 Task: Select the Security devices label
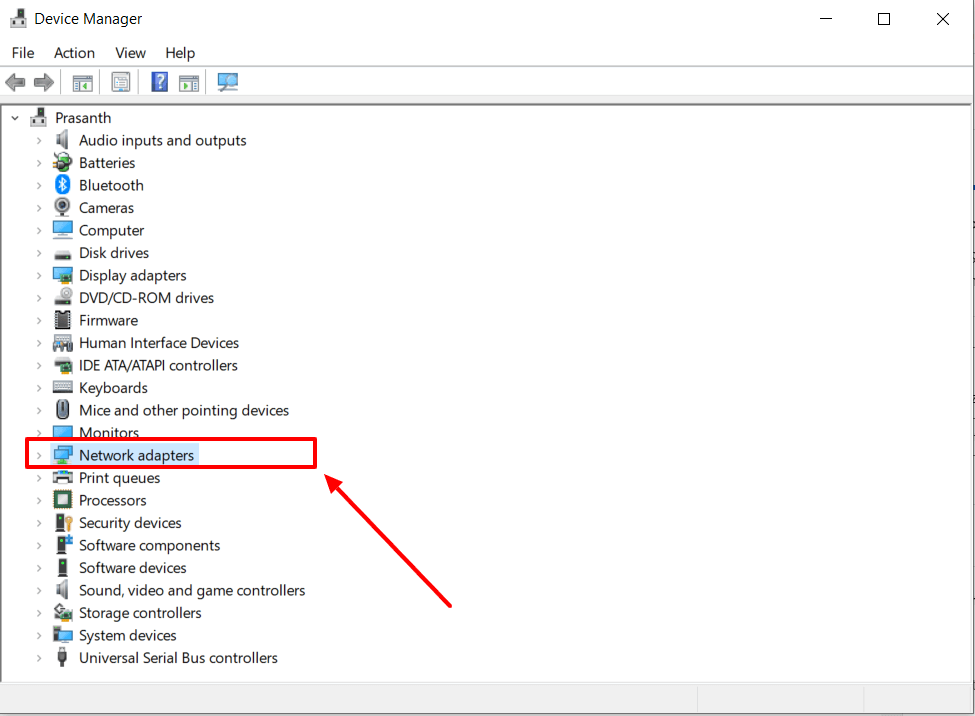click(x=130, y=523)
